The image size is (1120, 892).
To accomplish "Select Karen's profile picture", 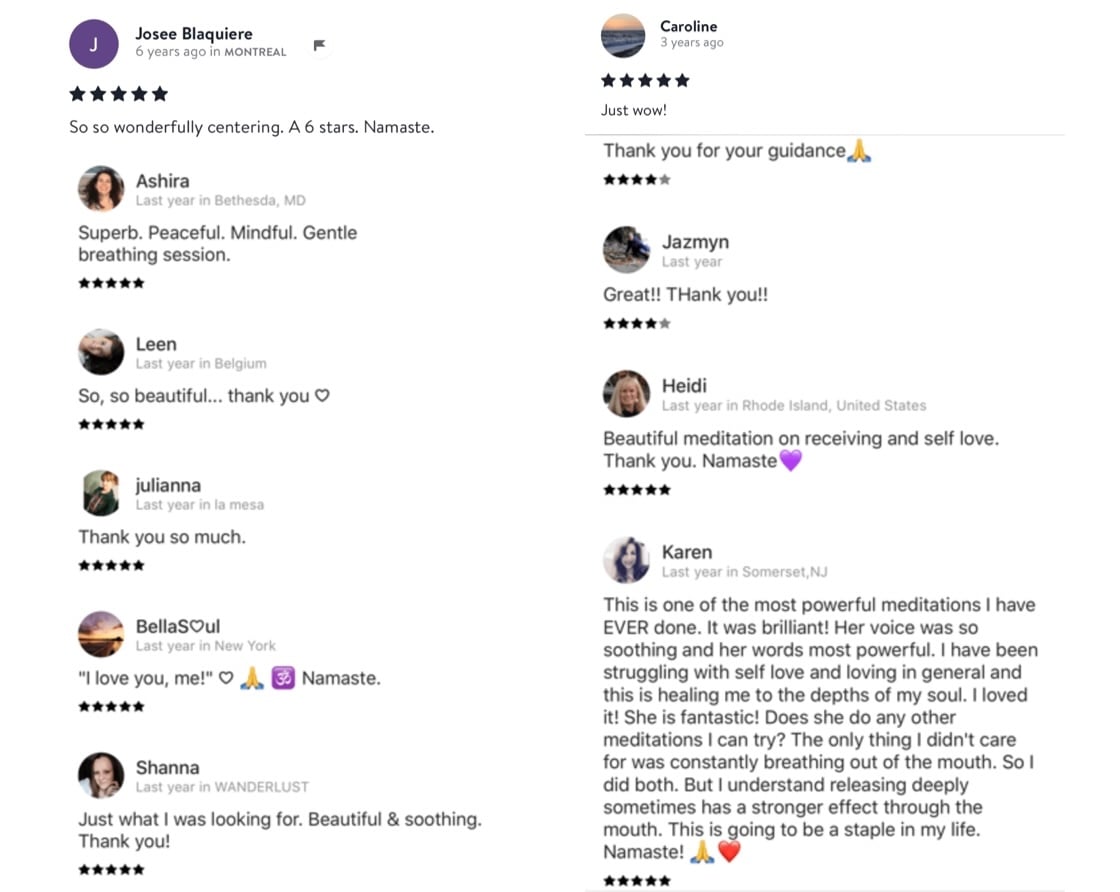I will click(626, 560).
